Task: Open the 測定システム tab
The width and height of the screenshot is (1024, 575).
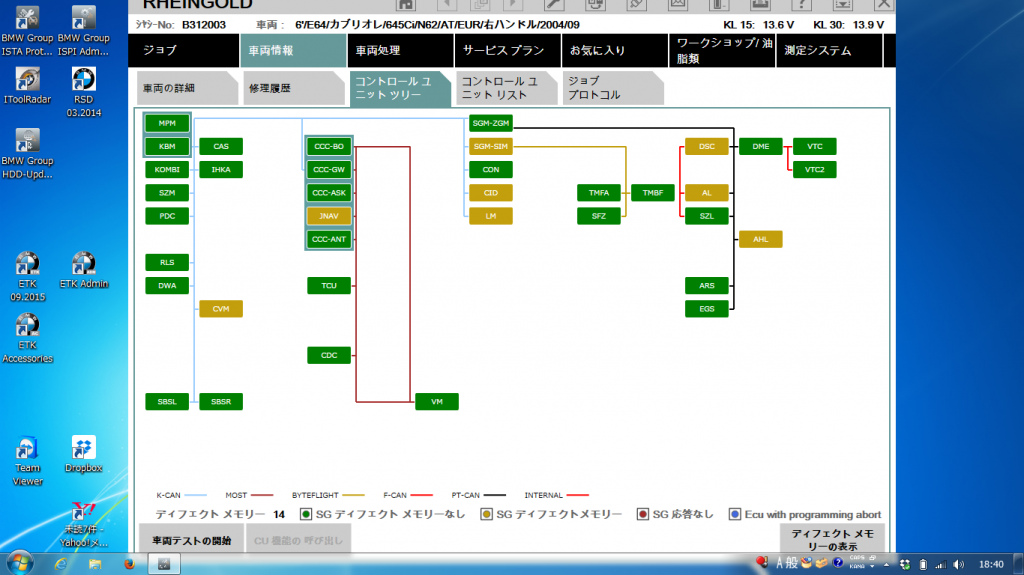Action: coord(829,50)
